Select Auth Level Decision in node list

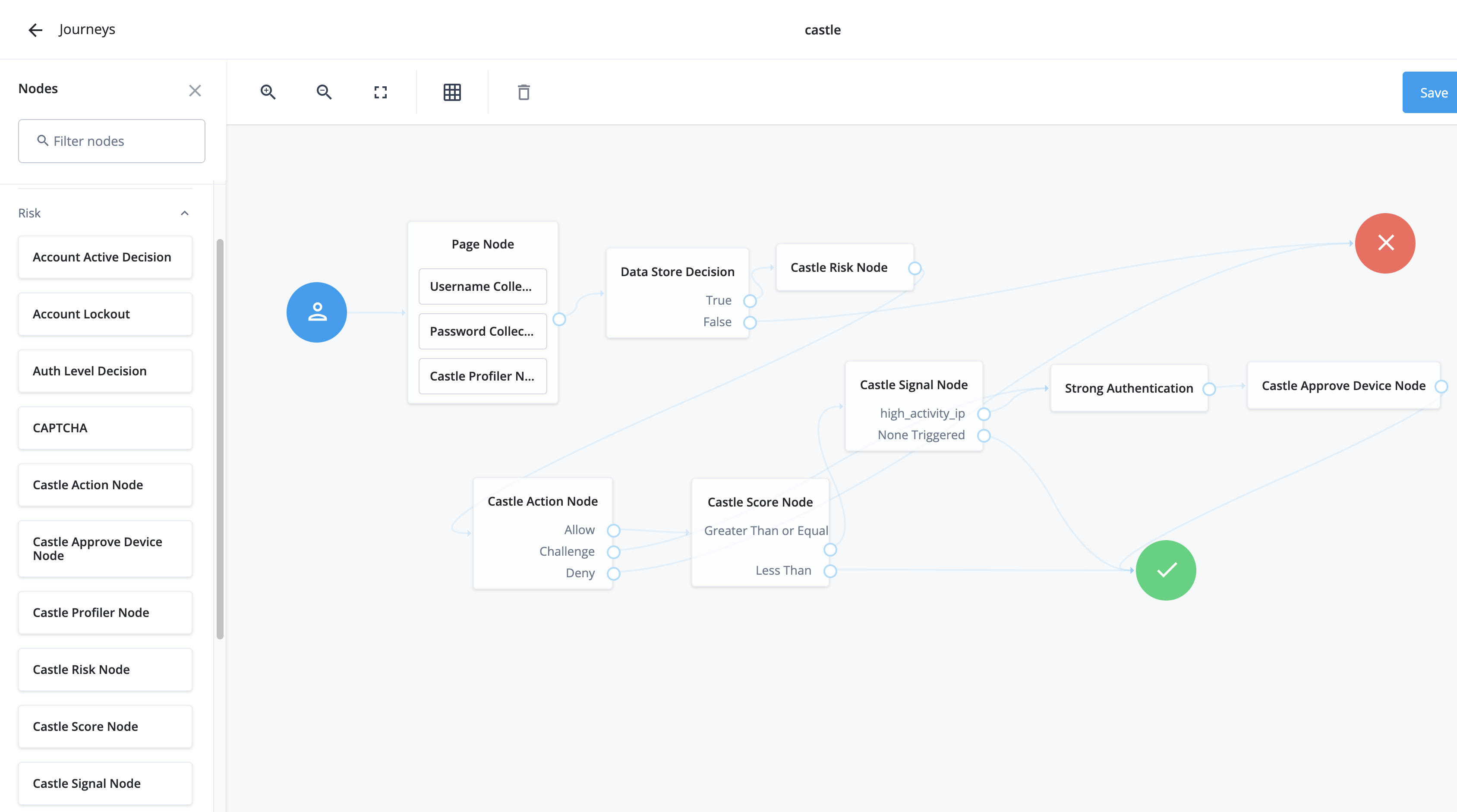[105, 371]
